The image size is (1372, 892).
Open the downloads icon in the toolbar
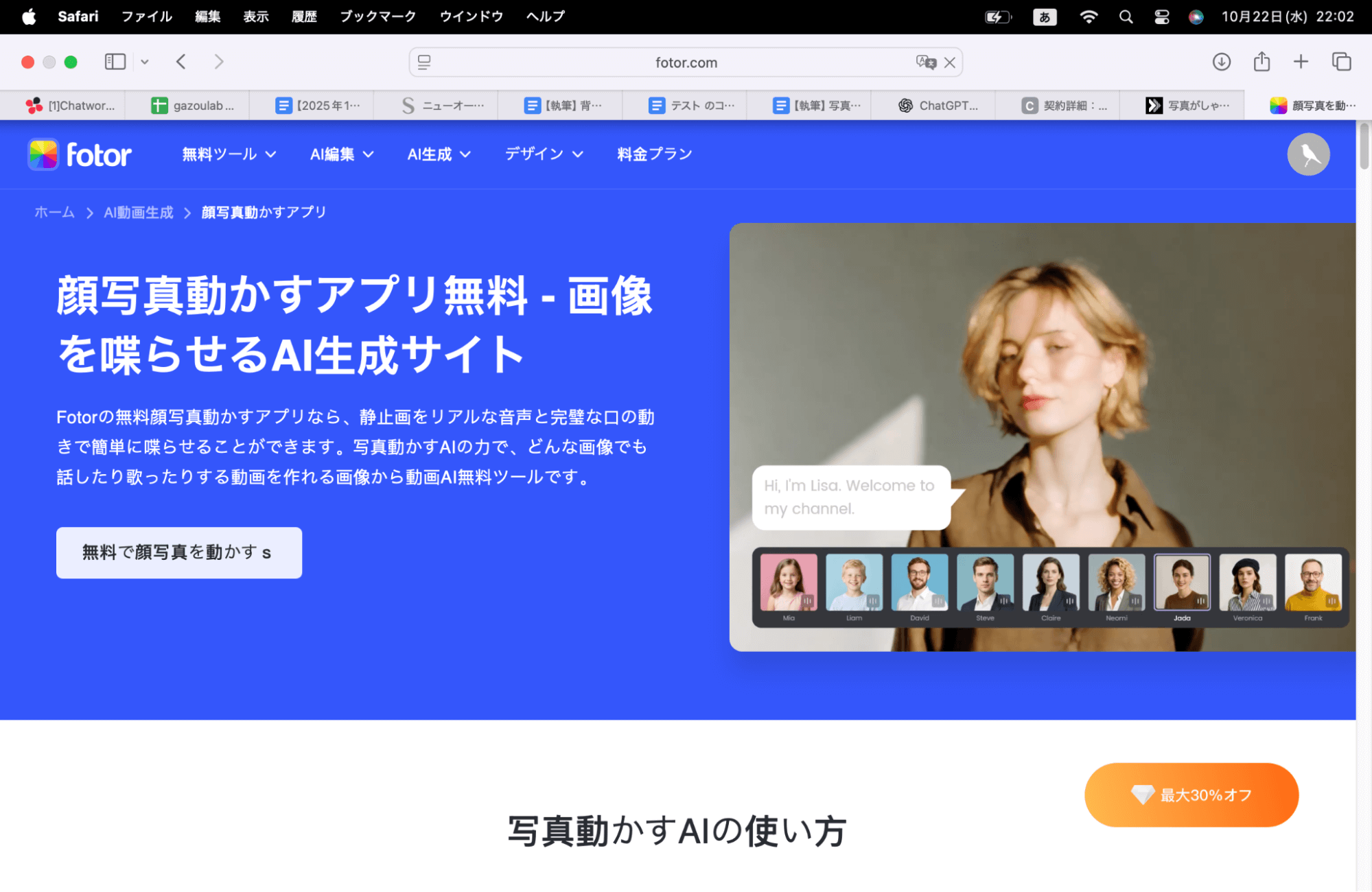tap(1221, 61)
